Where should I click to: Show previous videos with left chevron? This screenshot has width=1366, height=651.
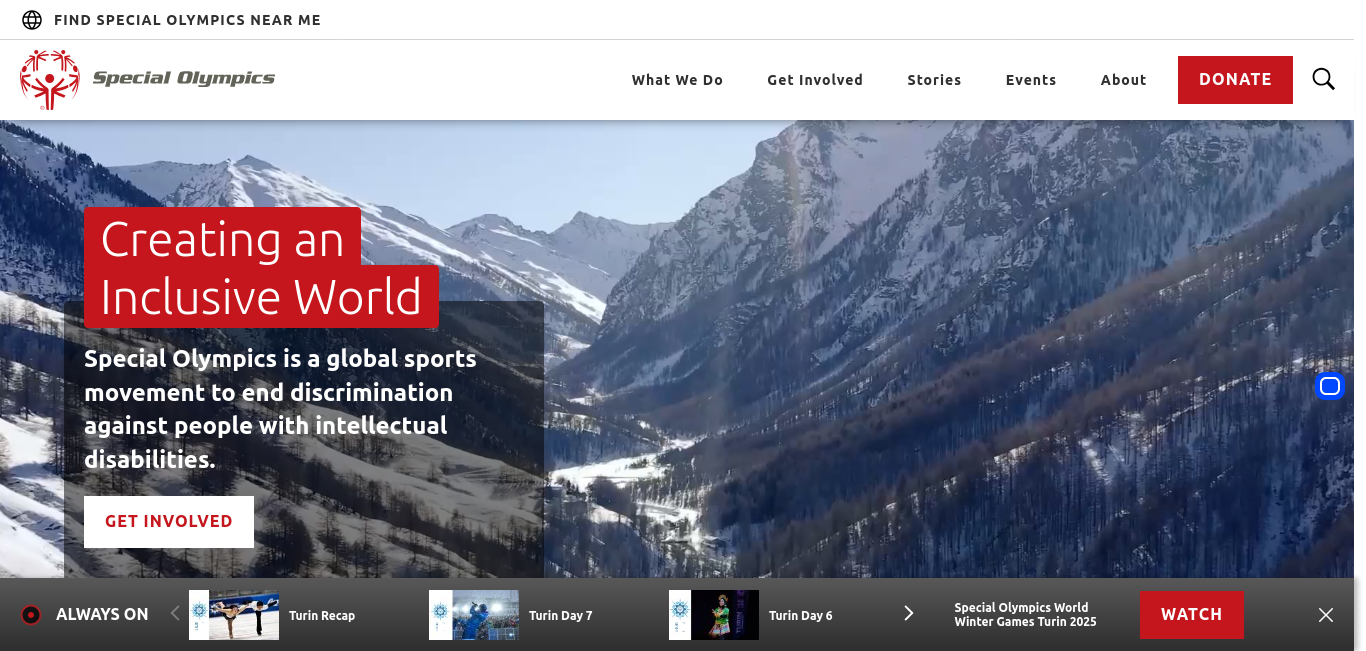tap(175, 613)
